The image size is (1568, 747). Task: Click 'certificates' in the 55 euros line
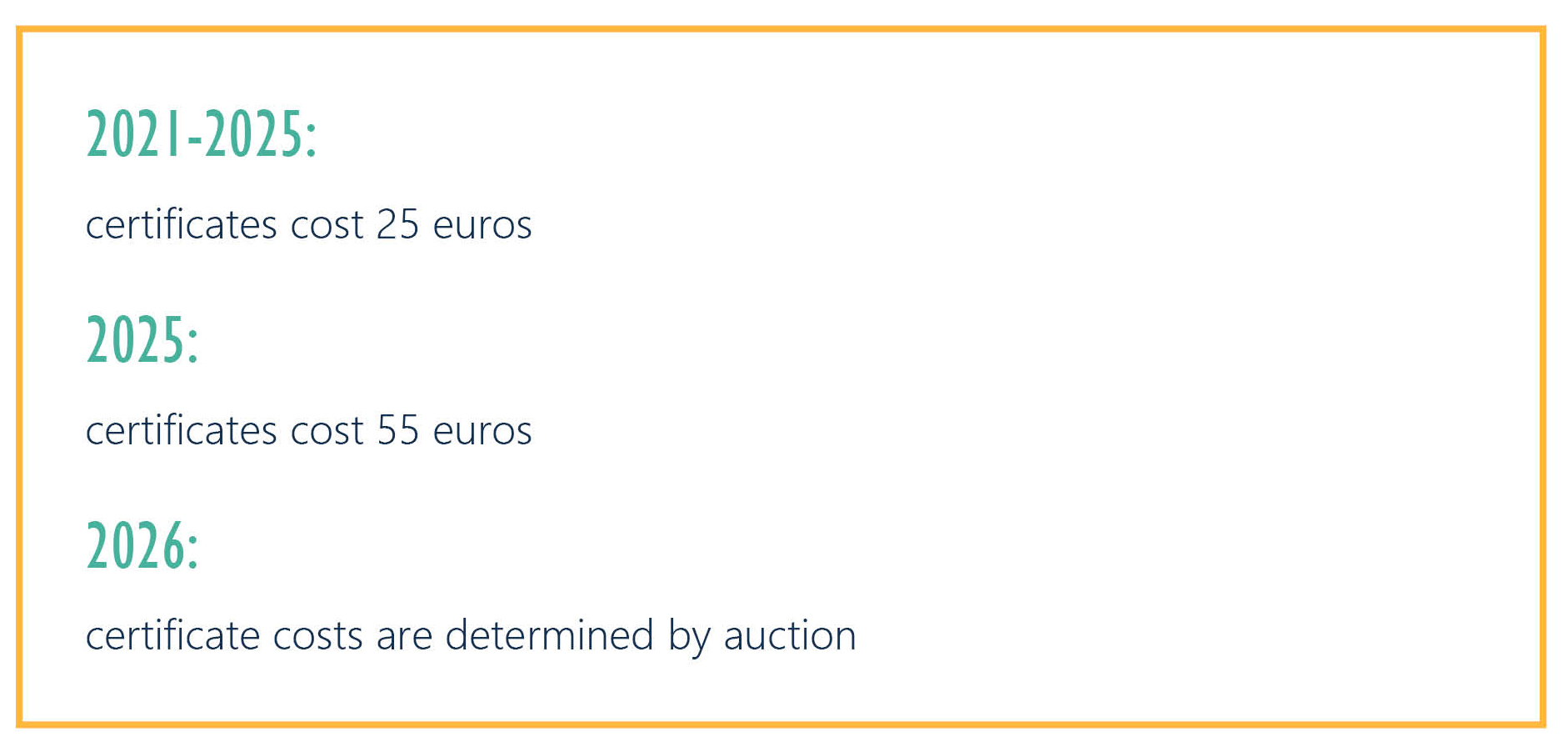point(182,429)
